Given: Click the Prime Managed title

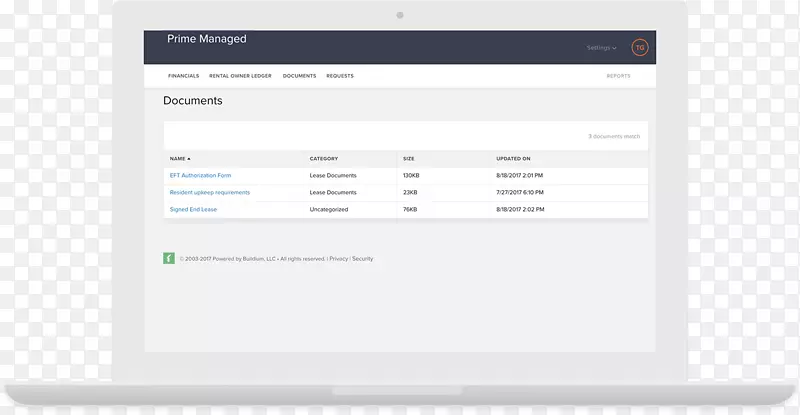Looking at the screenshot, I should coord(207,40).
